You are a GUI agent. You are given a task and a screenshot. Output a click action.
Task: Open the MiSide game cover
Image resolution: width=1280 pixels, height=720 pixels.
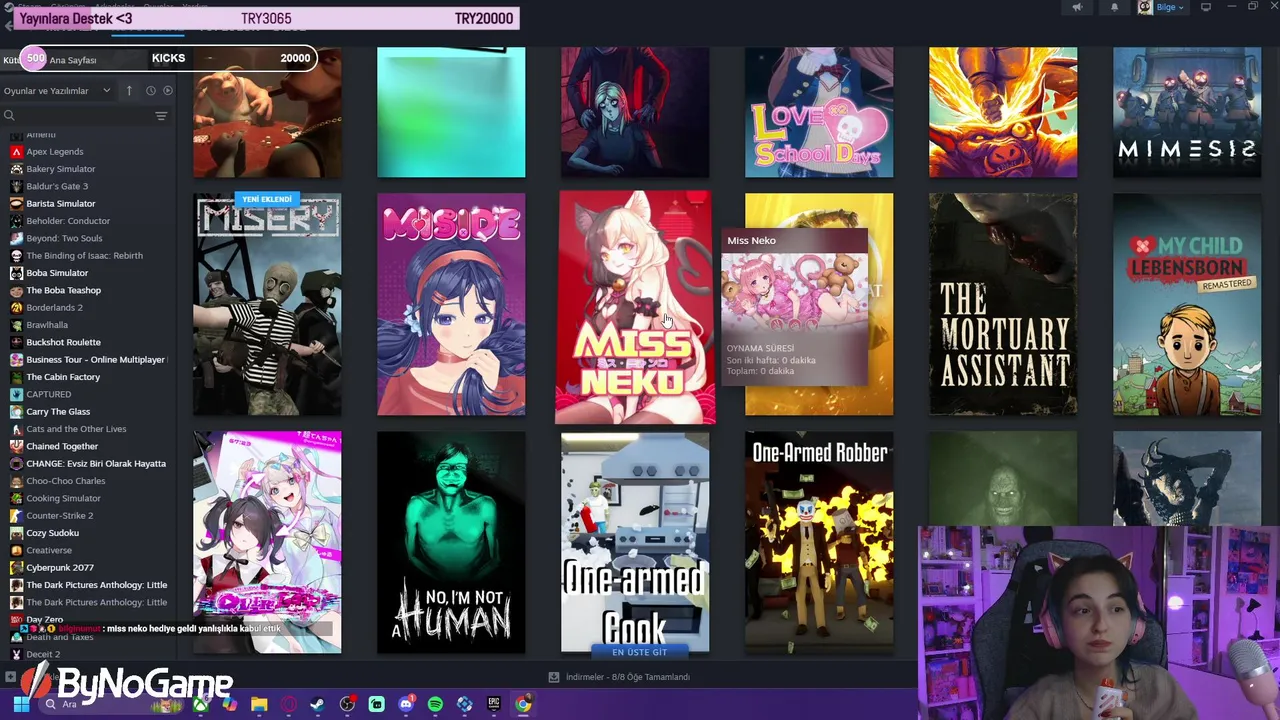click(451, 305)
